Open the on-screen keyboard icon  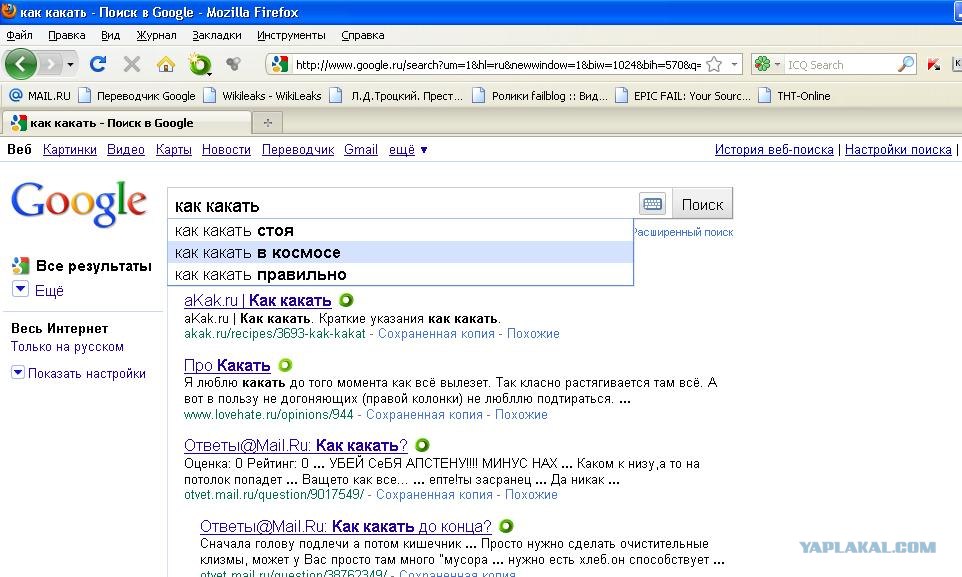click(652, 204)
